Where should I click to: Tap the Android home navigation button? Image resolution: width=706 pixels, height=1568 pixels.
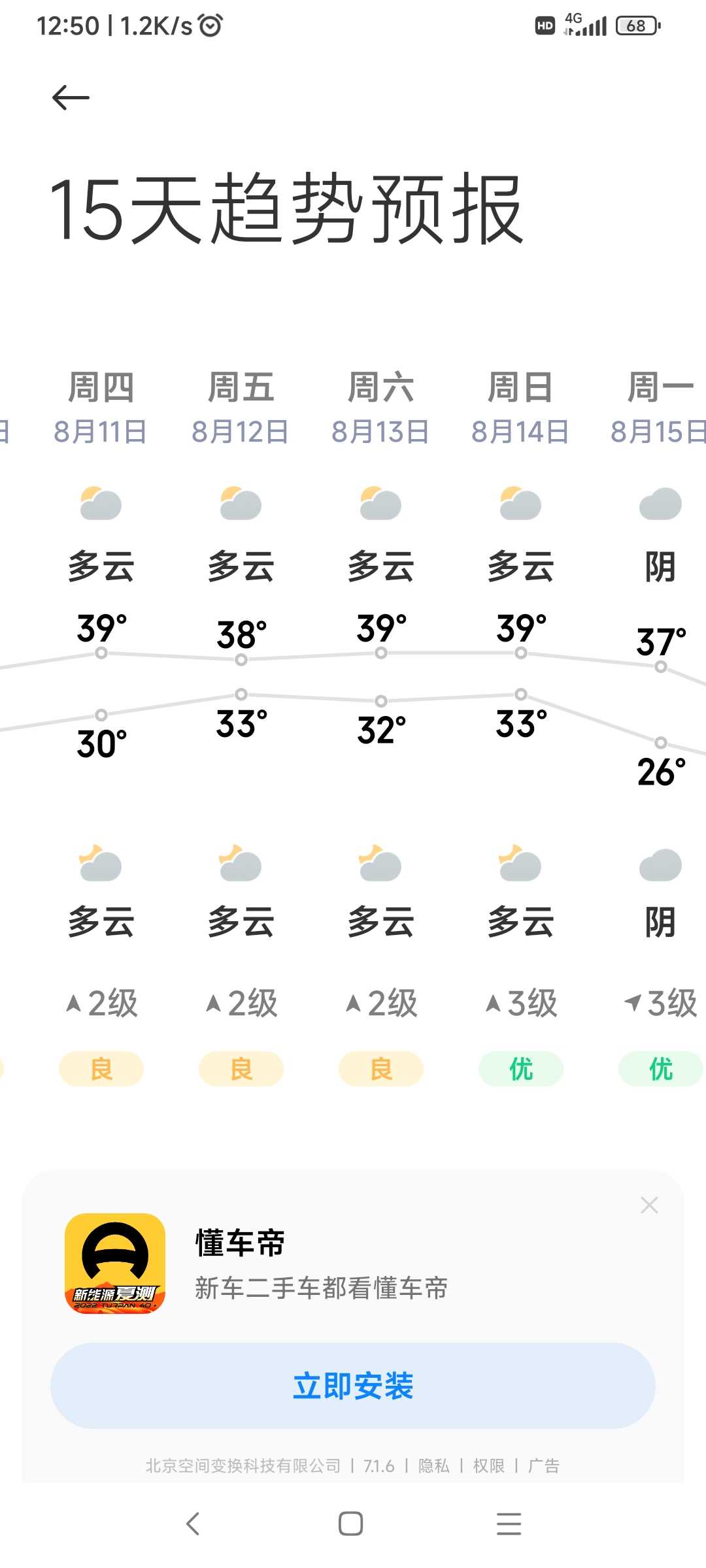(351, 1524)
